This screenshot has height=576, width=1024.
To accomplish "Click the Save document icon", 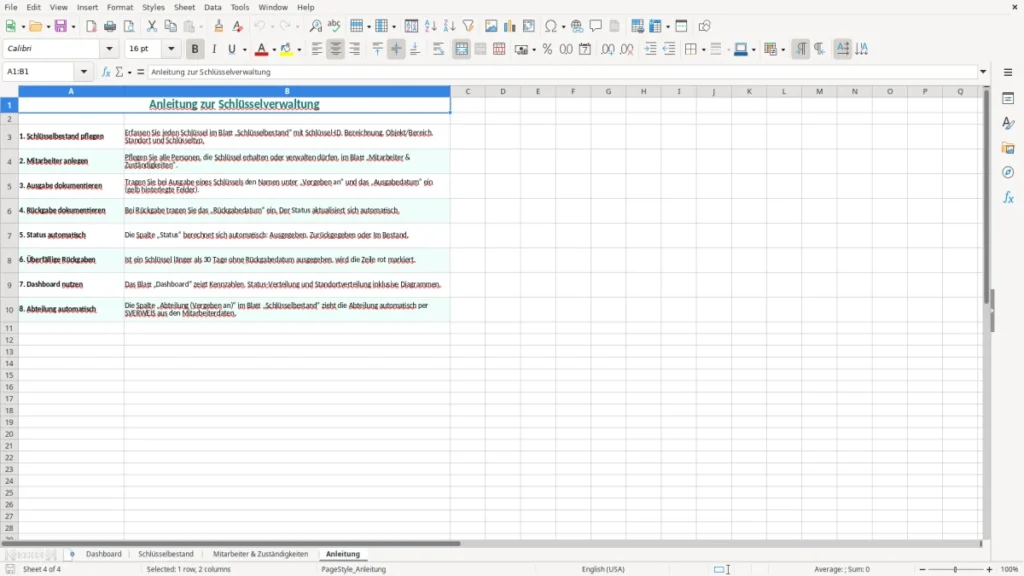I will coord(61,26).
